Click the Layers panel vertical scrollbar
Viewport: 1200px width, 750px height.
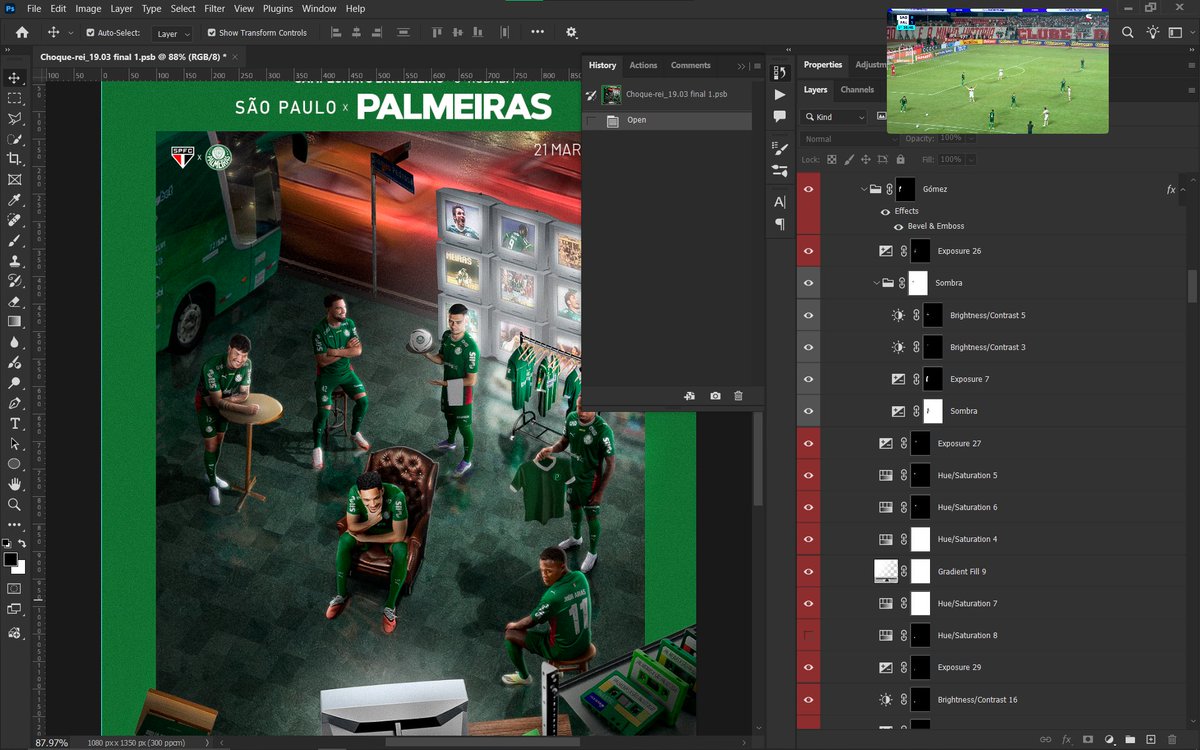point(1190,286)
